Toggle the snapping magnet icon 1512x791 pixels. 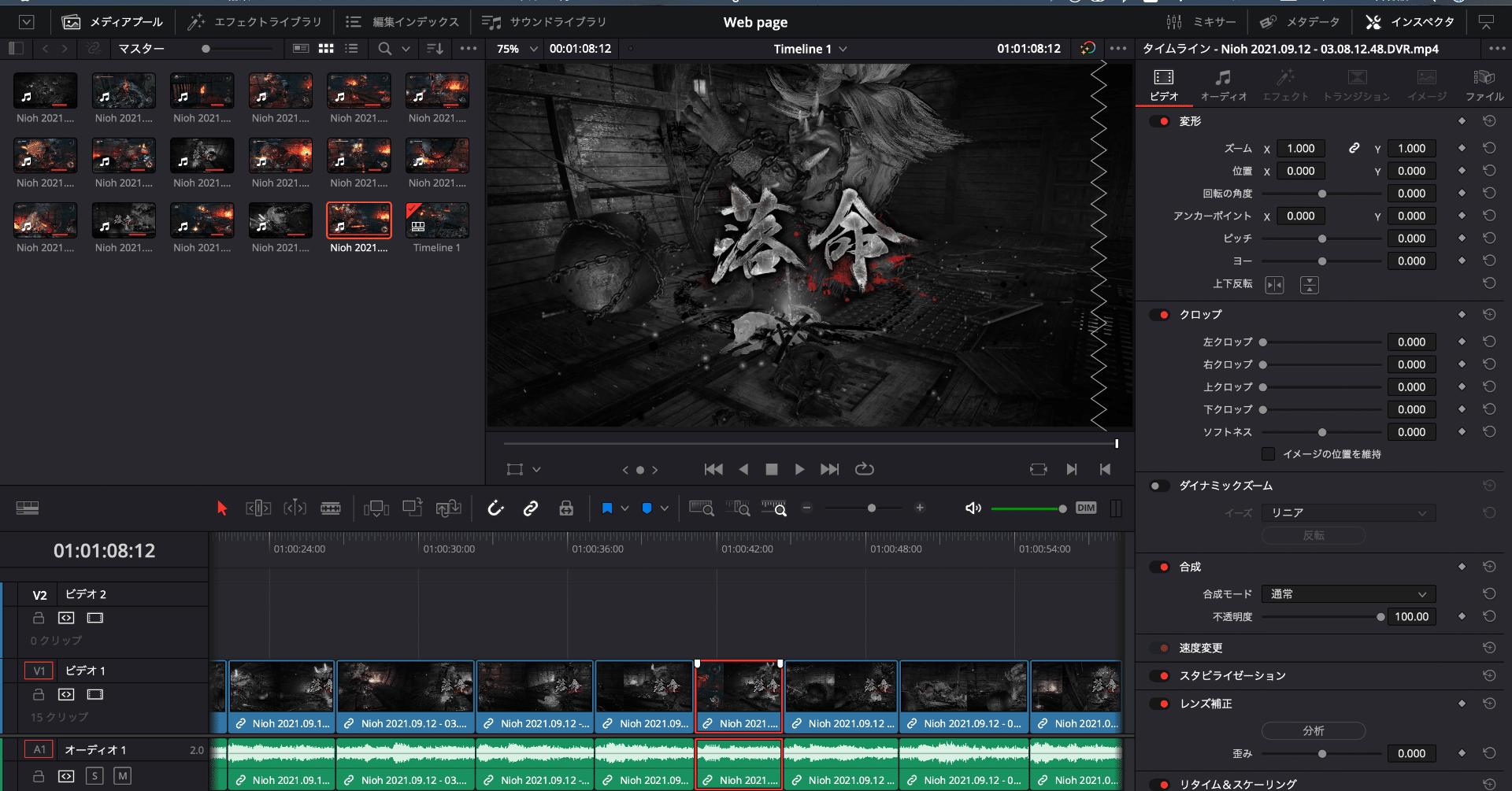495,508
